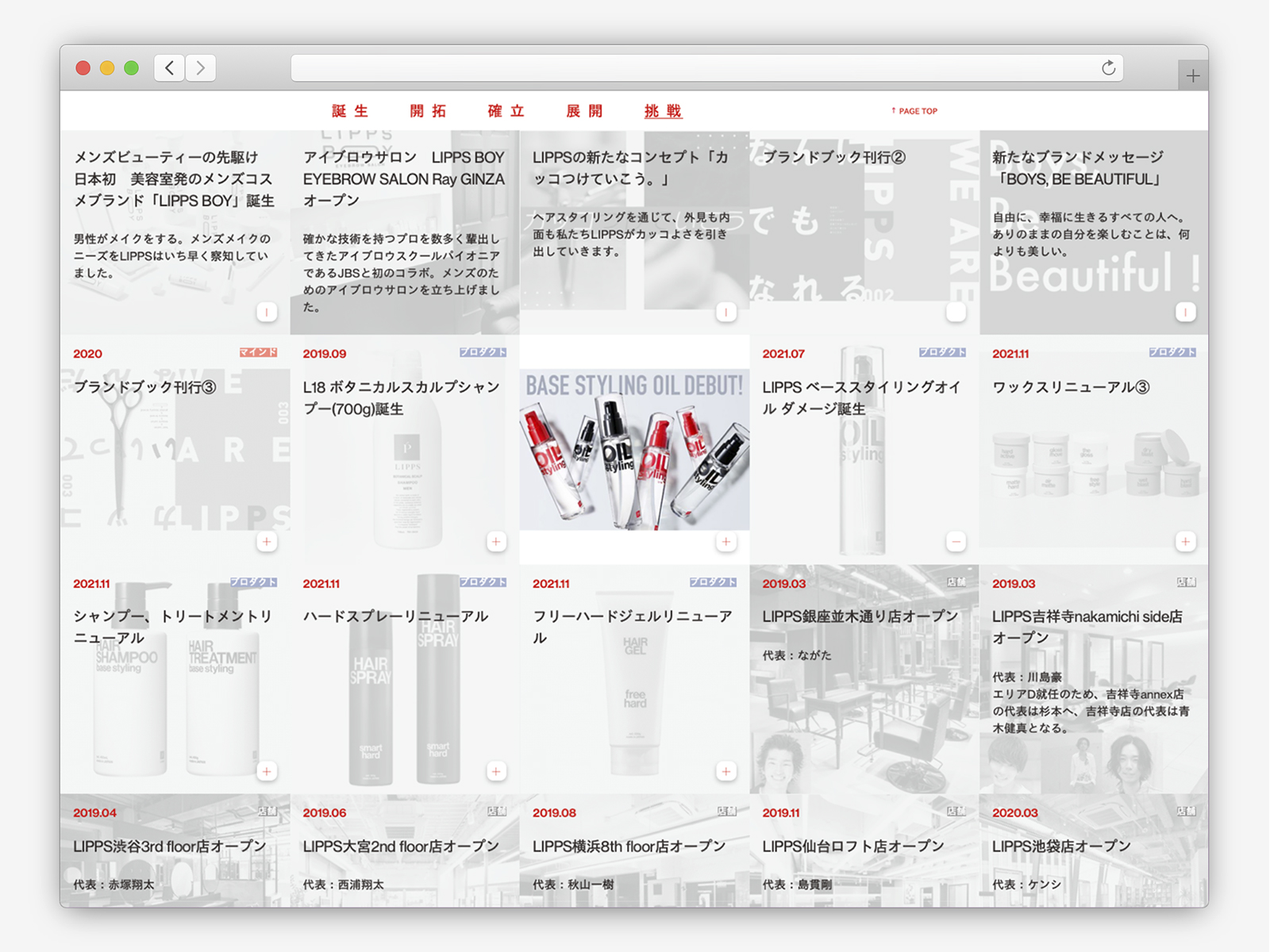This screenshot has width=1270, height=952.
Task: Click the 代表：秋山一樹 text
Action: [x=573, y=885]
